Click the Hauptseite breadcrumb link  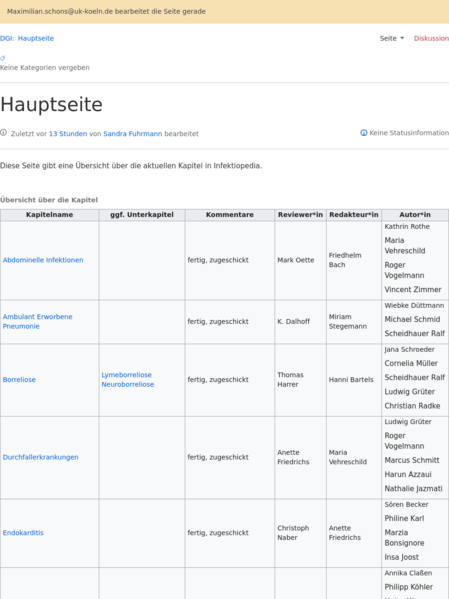click(x=36, y=38)
